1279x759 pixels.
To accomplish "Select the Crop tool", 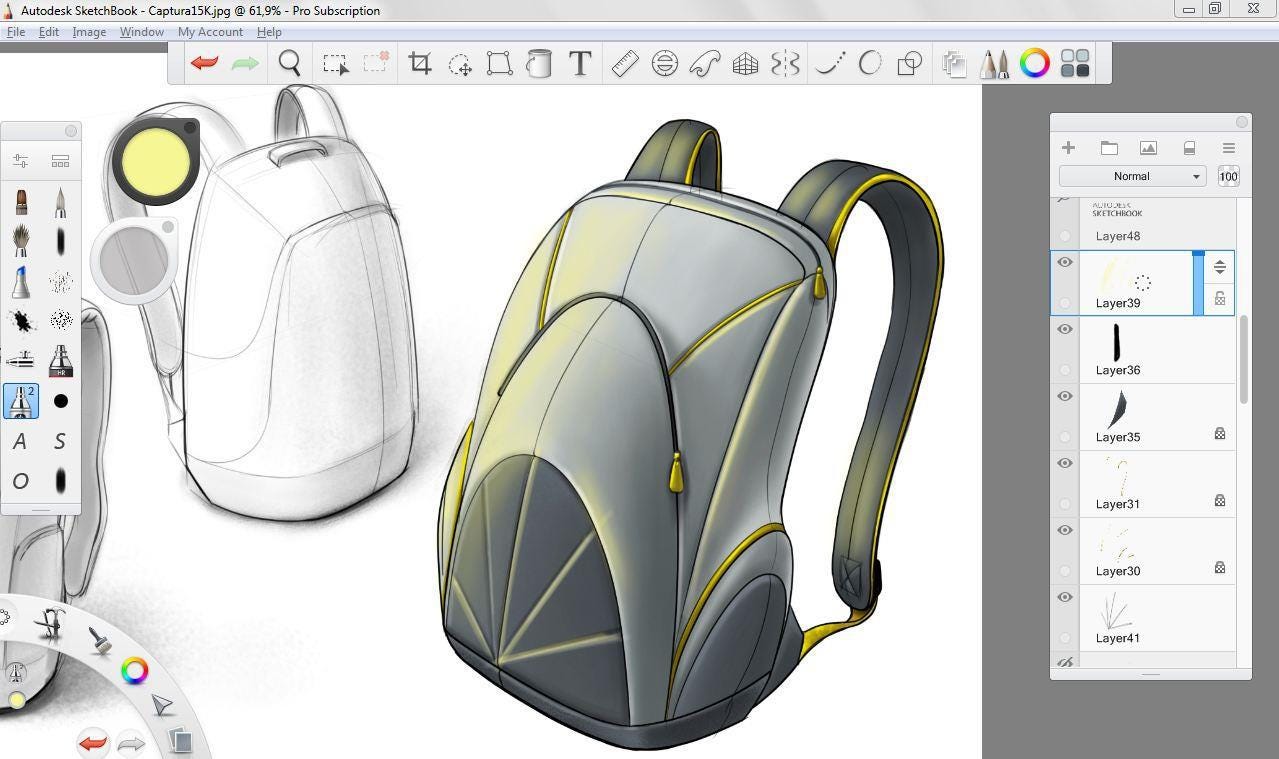I will click(420, 64).
